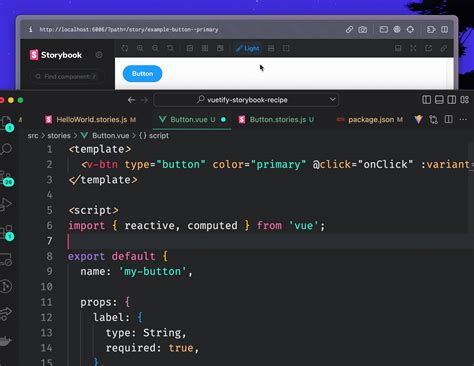The height and width of the screenshot is (366, 474).
Task: Open Extensions view in activity bar
Action: 6,232
